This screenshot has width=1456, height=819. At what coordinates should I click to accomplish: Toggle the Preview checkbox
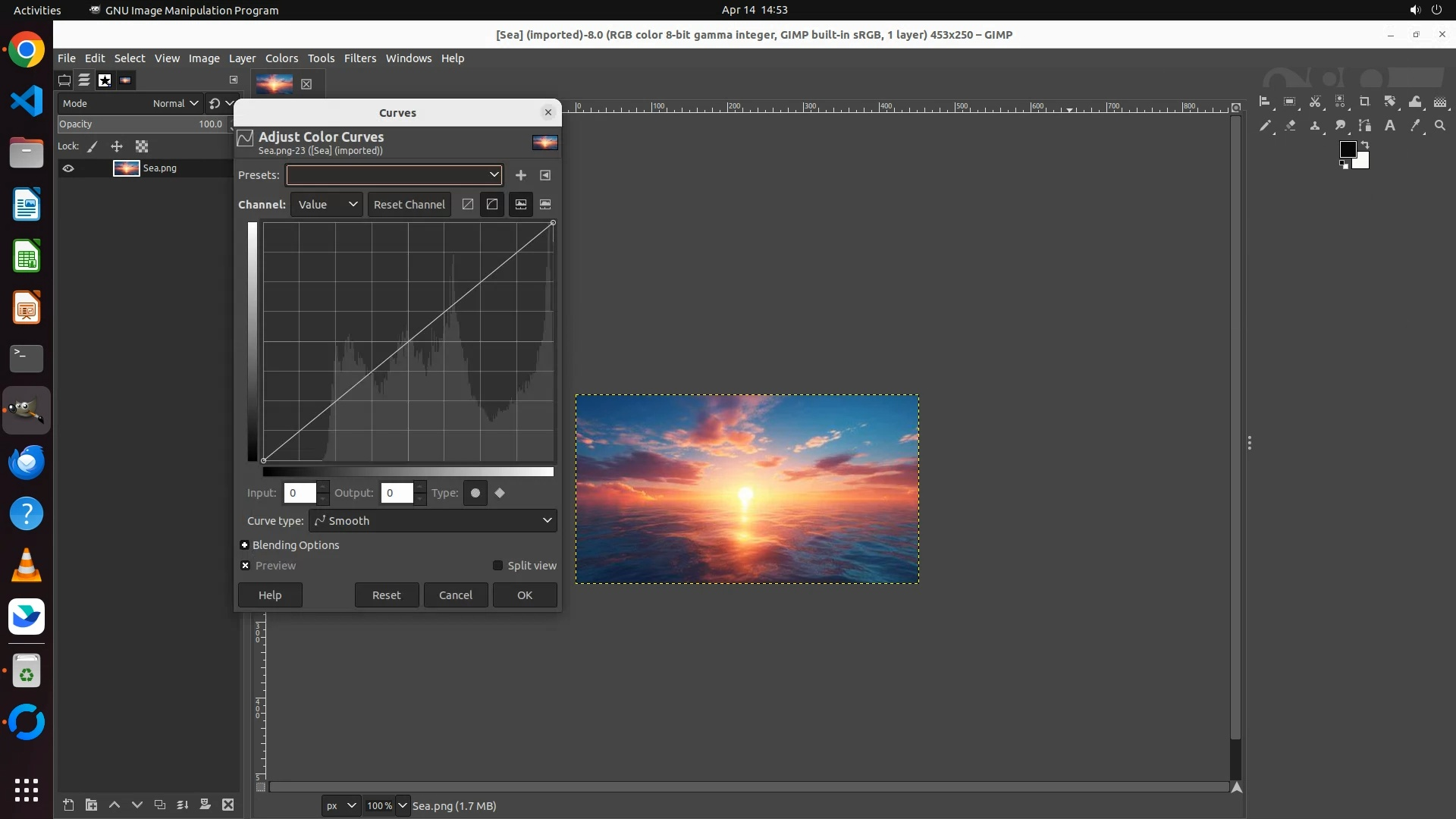(246, 566)
